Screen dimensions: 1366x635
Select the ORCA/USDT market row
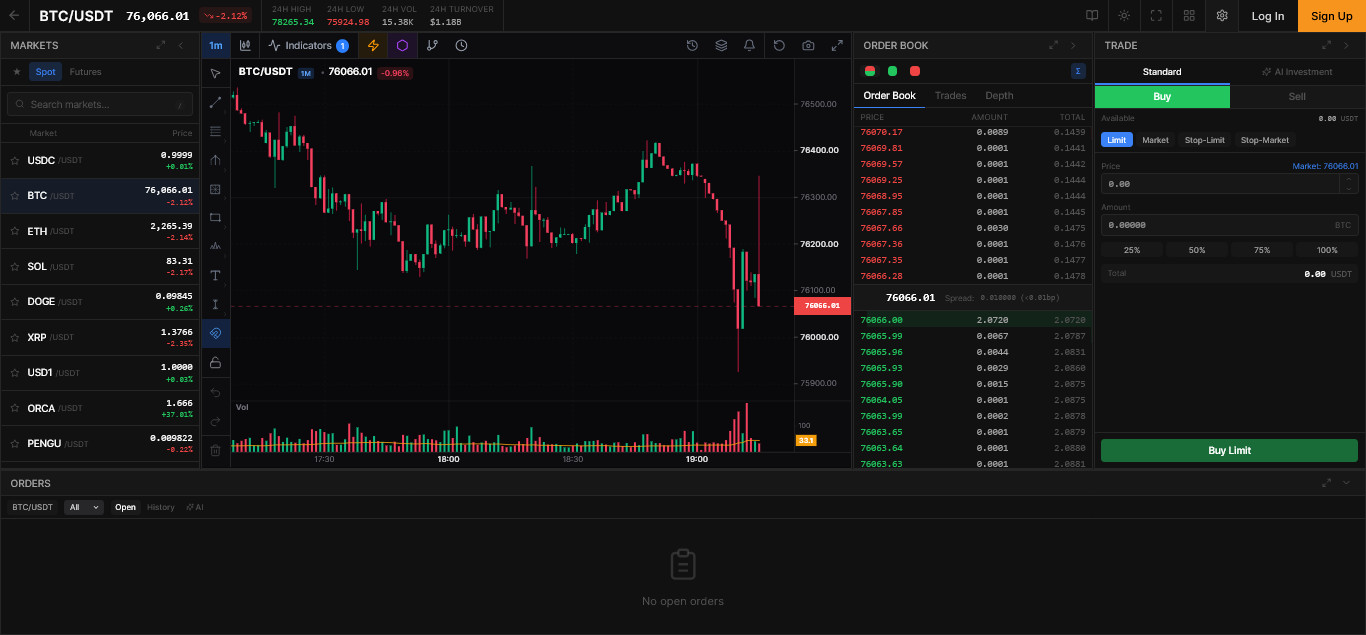(100, 408)
